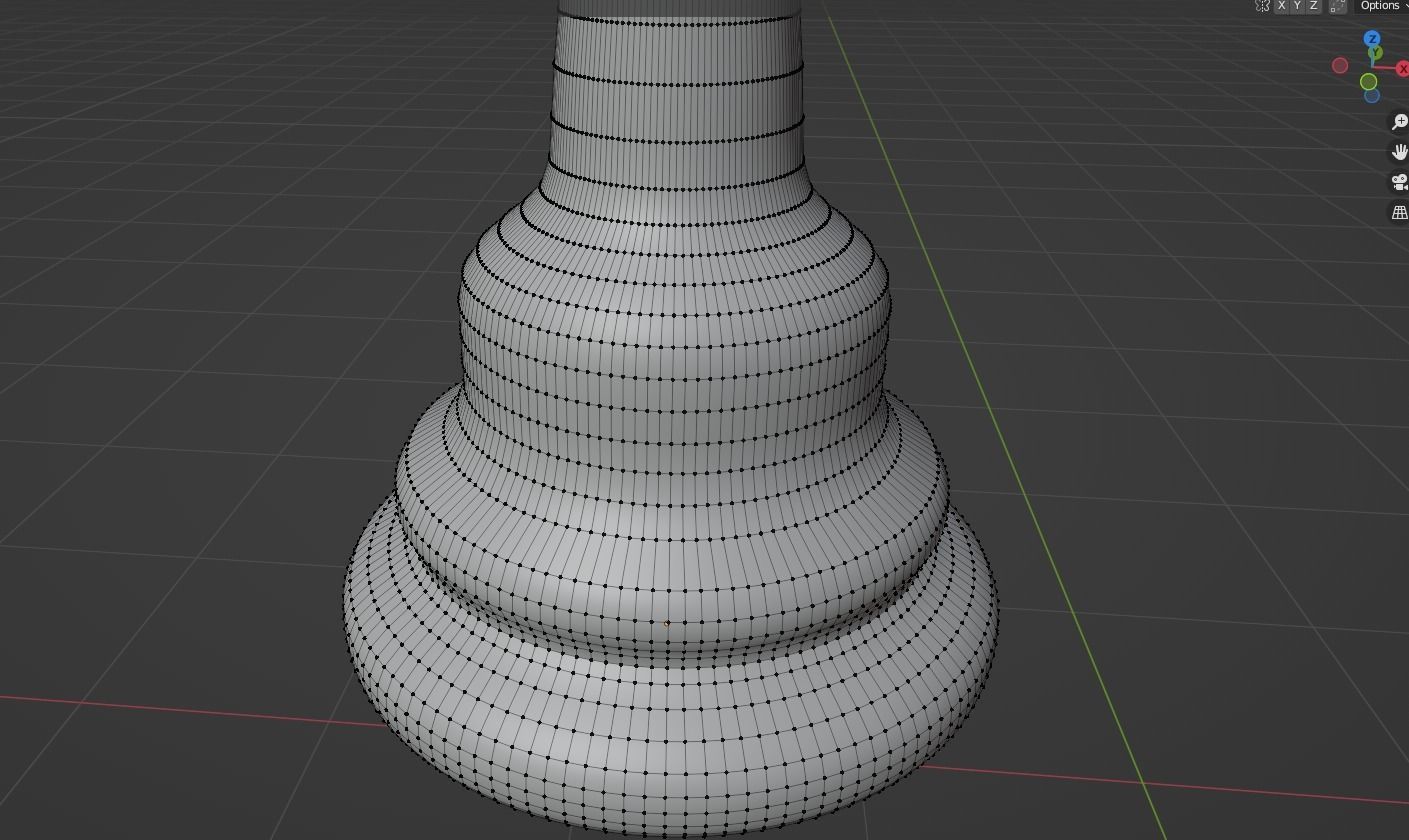Toggle auto merge vertices icon
1409x840 pixels.
tap(1338, 5)
